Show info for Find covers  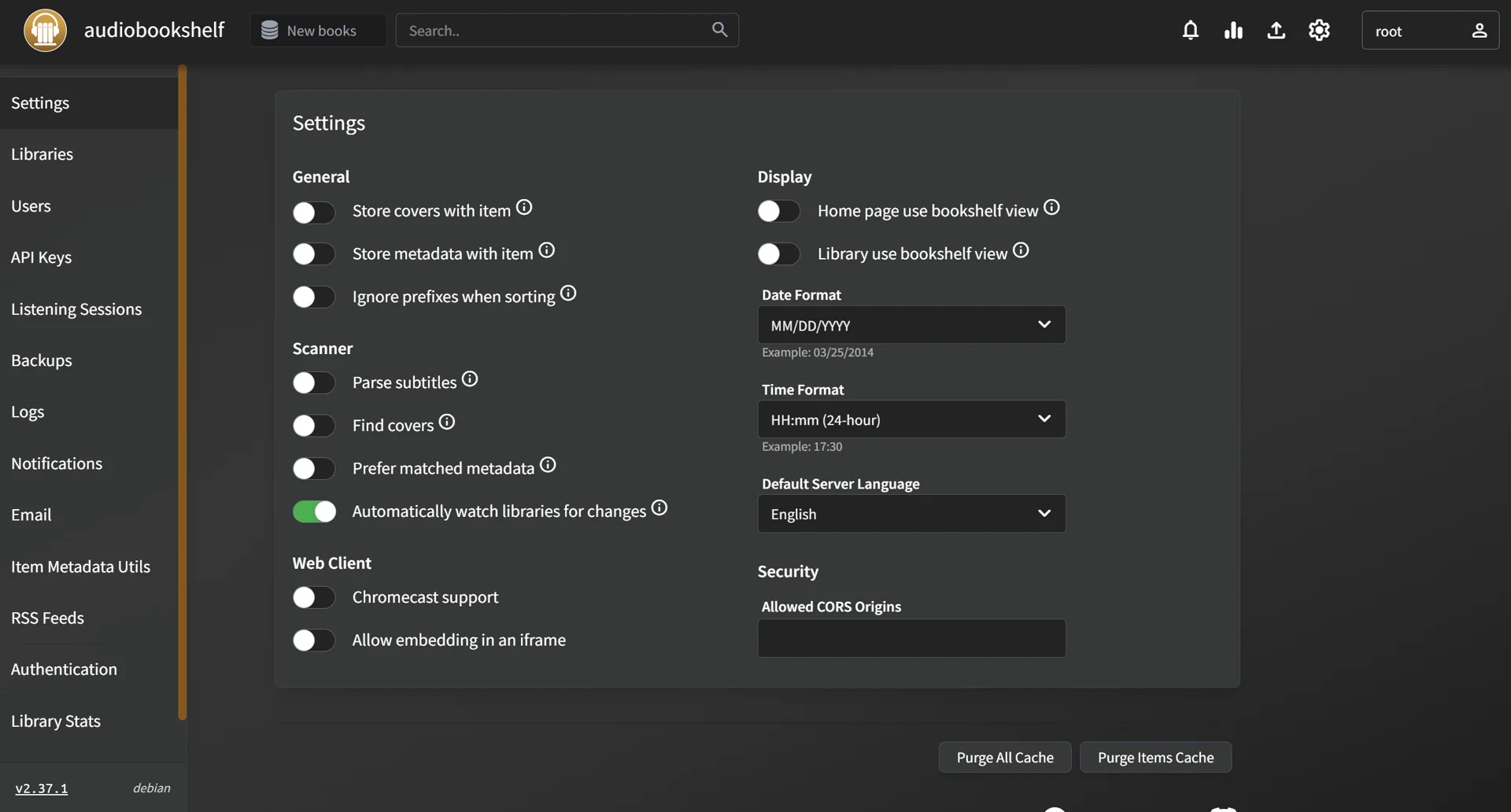(447, 422)
